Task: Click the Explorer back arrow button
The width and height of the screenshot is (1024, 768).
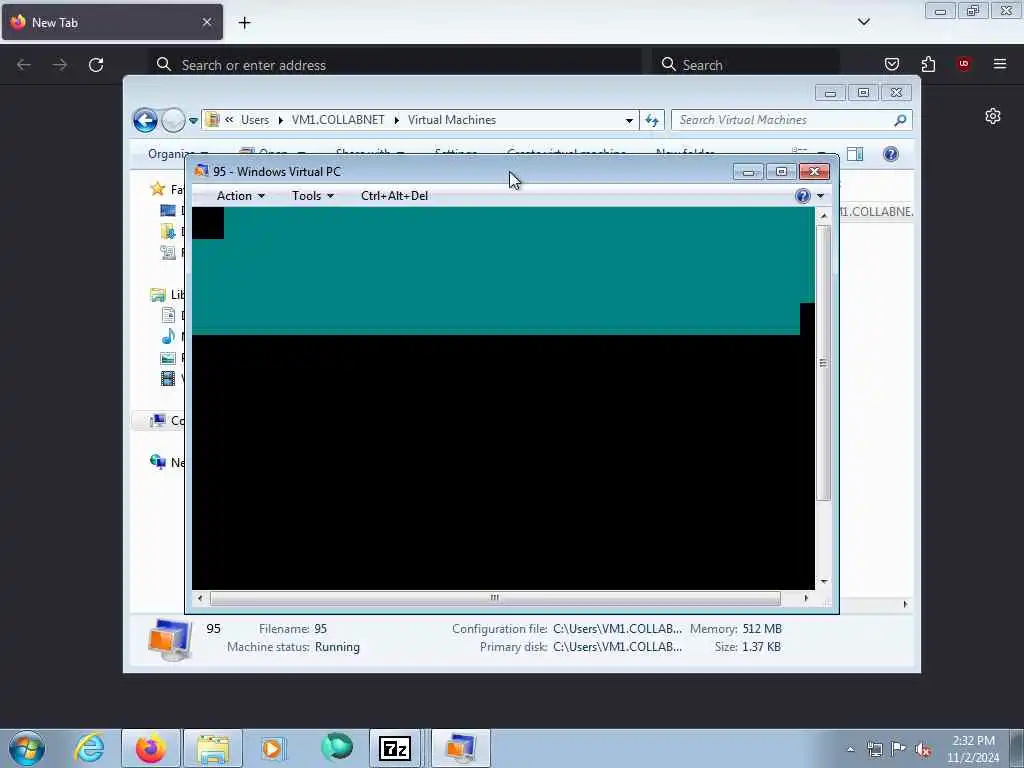Action: click(x=145, y=120)
